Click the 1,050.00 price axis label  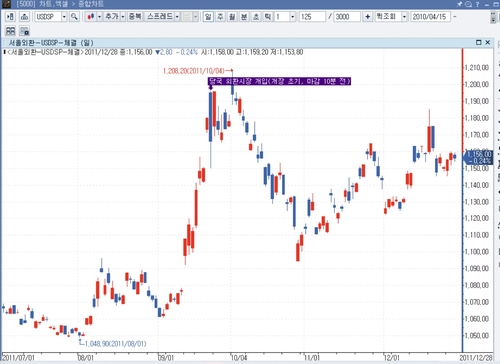[x=477, y=335]
